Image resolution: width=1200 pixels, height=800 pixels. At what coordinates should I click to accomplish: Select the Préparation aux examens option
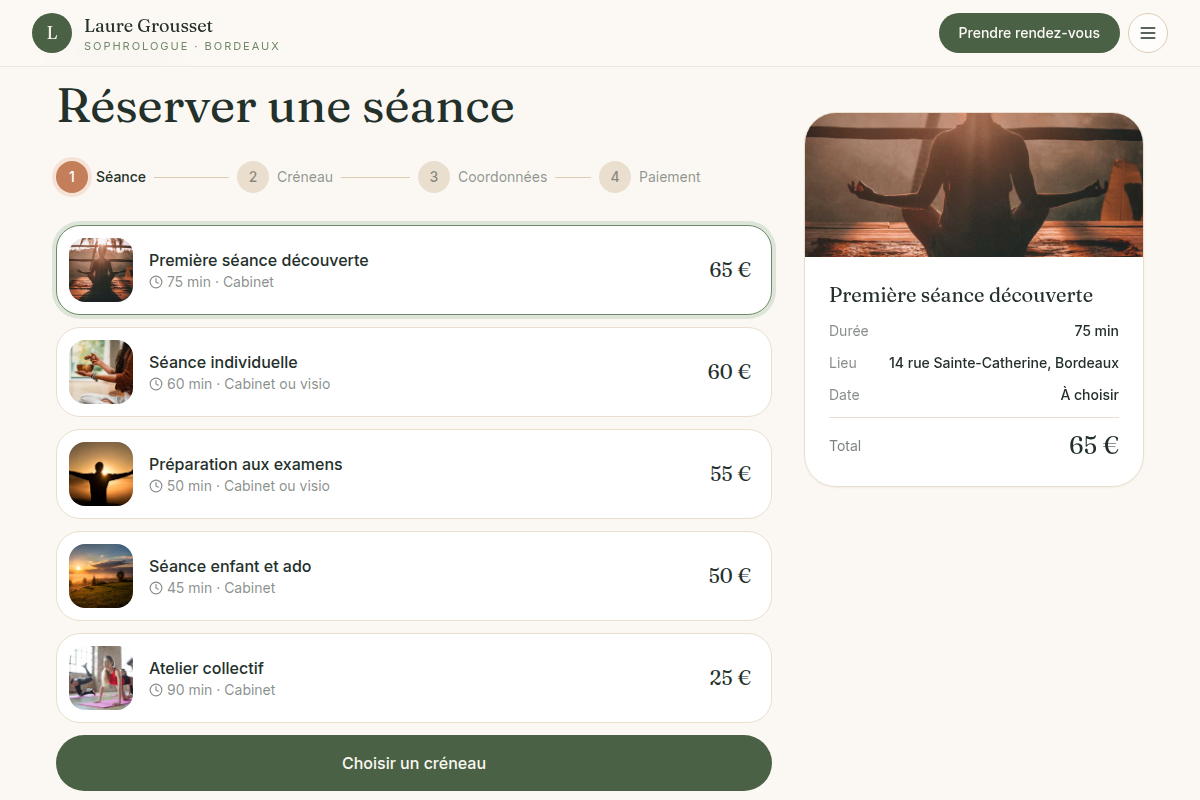coord(414,474)
